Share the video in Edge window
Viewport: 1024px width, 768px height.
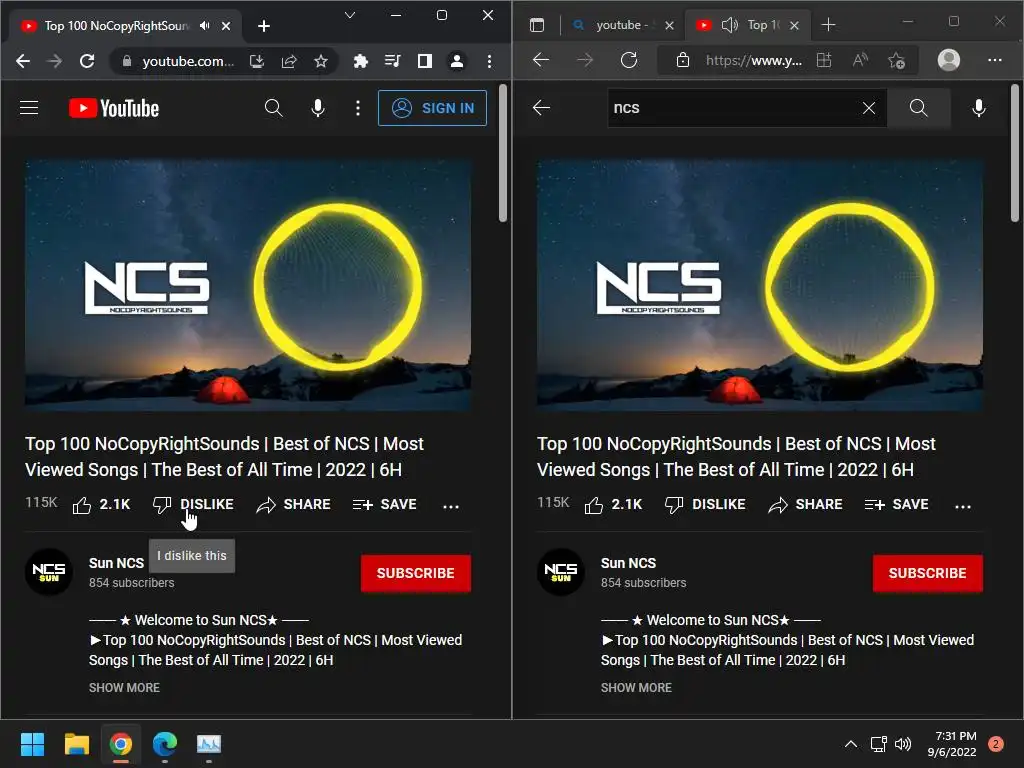tap(805, 505)
